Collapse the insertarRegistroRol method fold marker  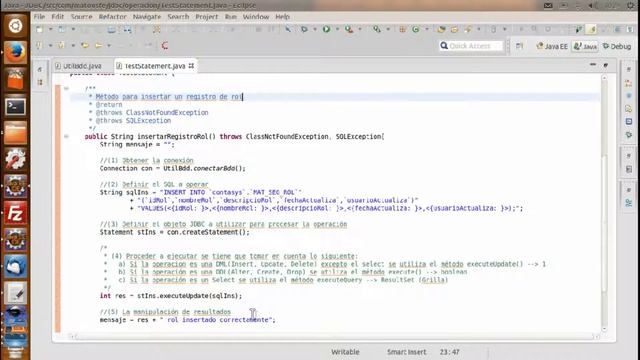pyautogui.click(x=66, y=136)
